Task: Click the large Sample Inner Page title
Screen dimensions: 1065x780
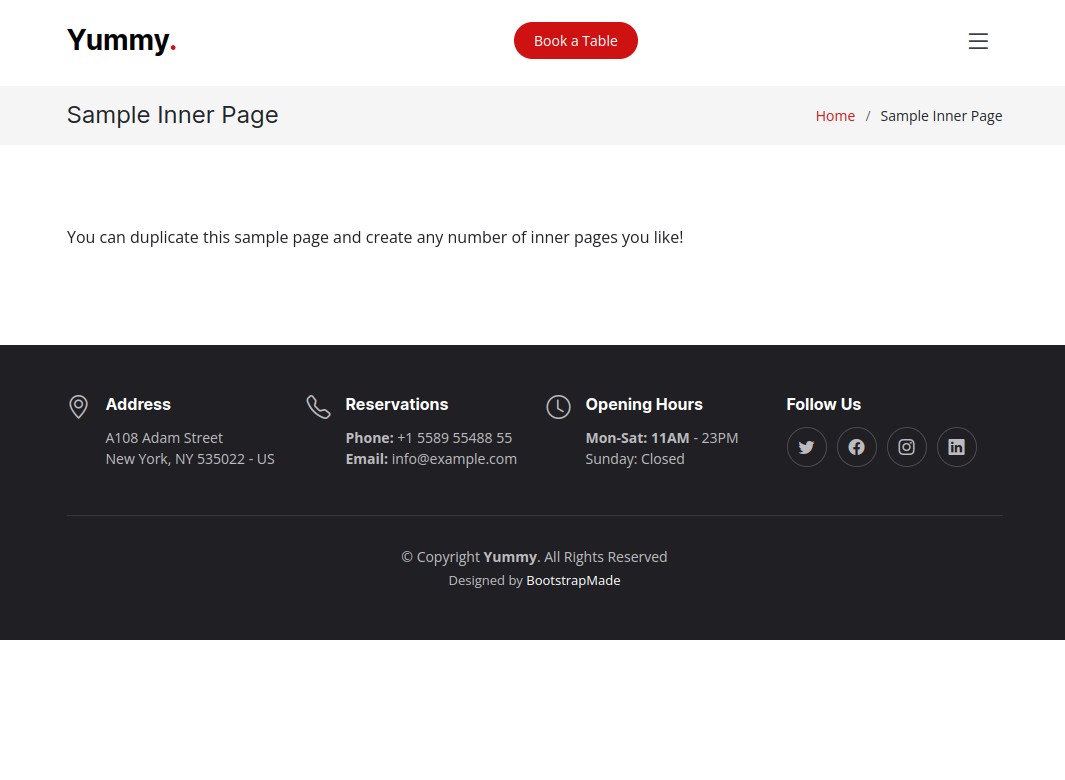Action: pos(172,115)
